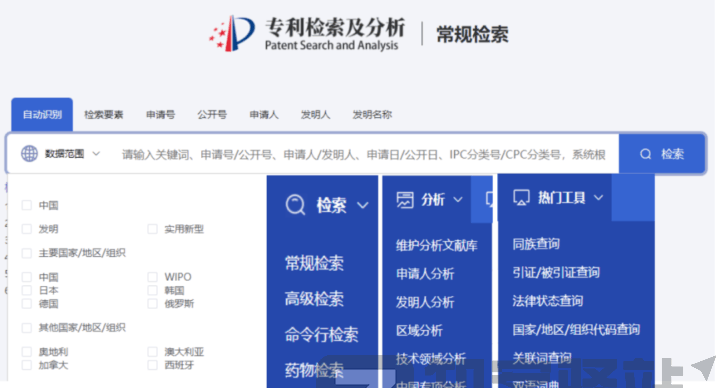Open 技术领域分析 in the 分析 menu
The image size is (720, 388).
[431, 359]
